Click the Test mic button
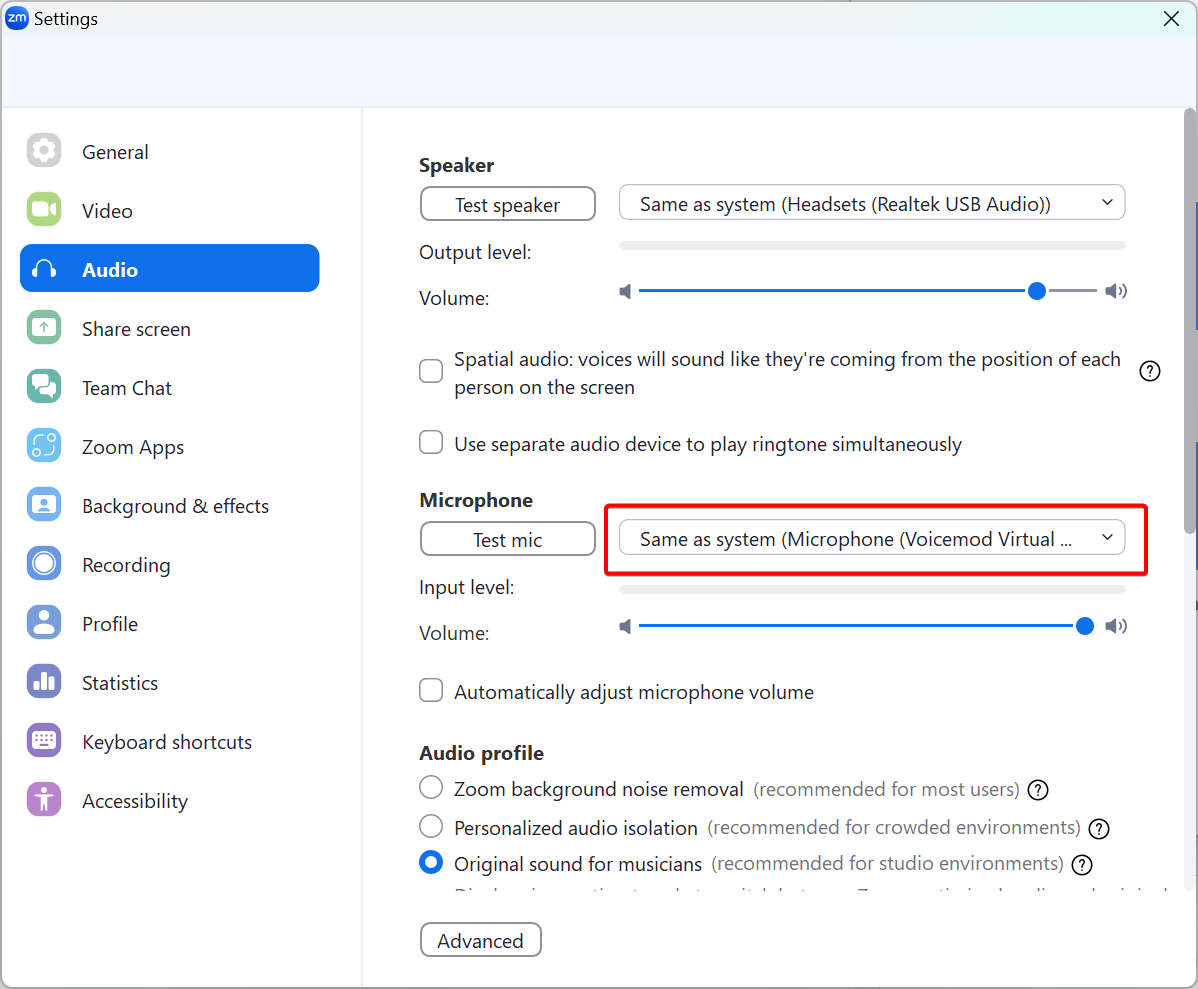 click(507, 539)
